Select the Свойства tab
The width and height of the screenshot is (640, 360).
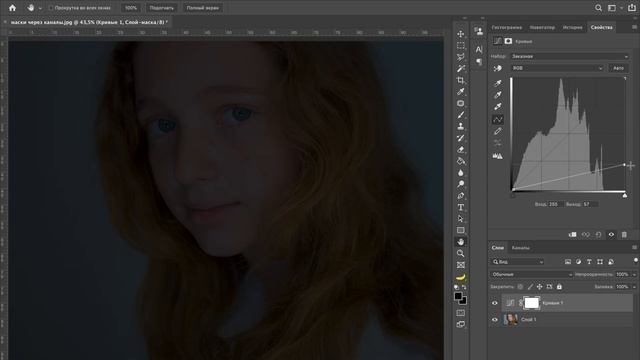[601, 27]
